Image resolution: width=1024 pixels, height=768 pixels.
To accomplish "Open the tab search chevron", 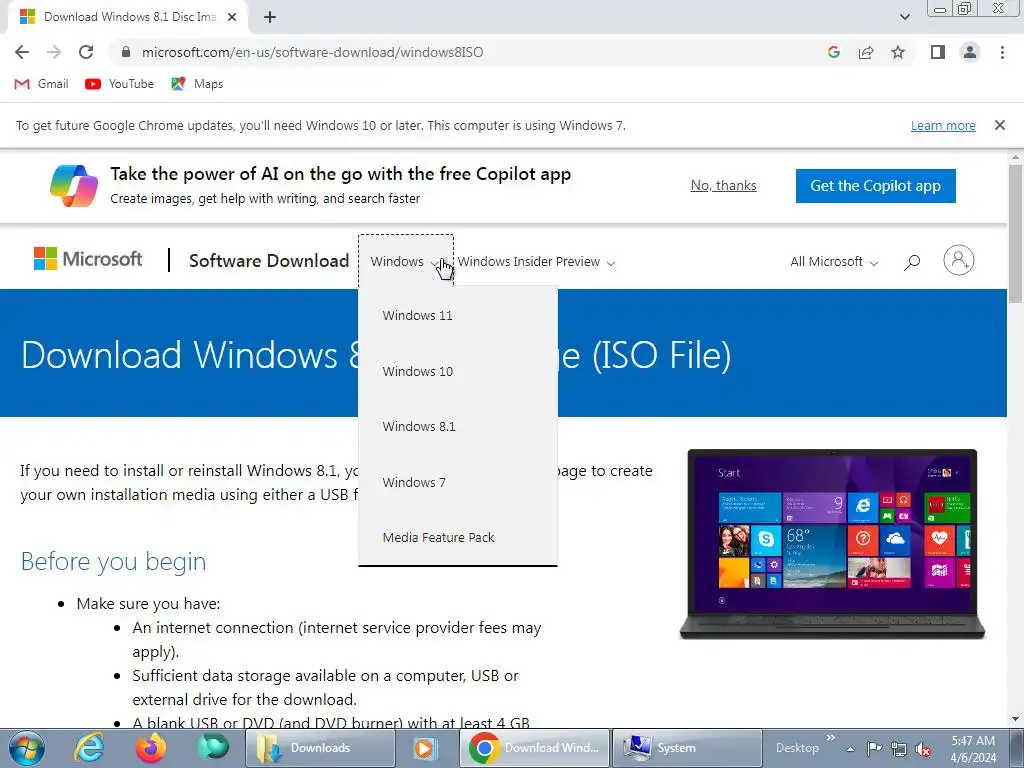I will (x=904, y=17).
